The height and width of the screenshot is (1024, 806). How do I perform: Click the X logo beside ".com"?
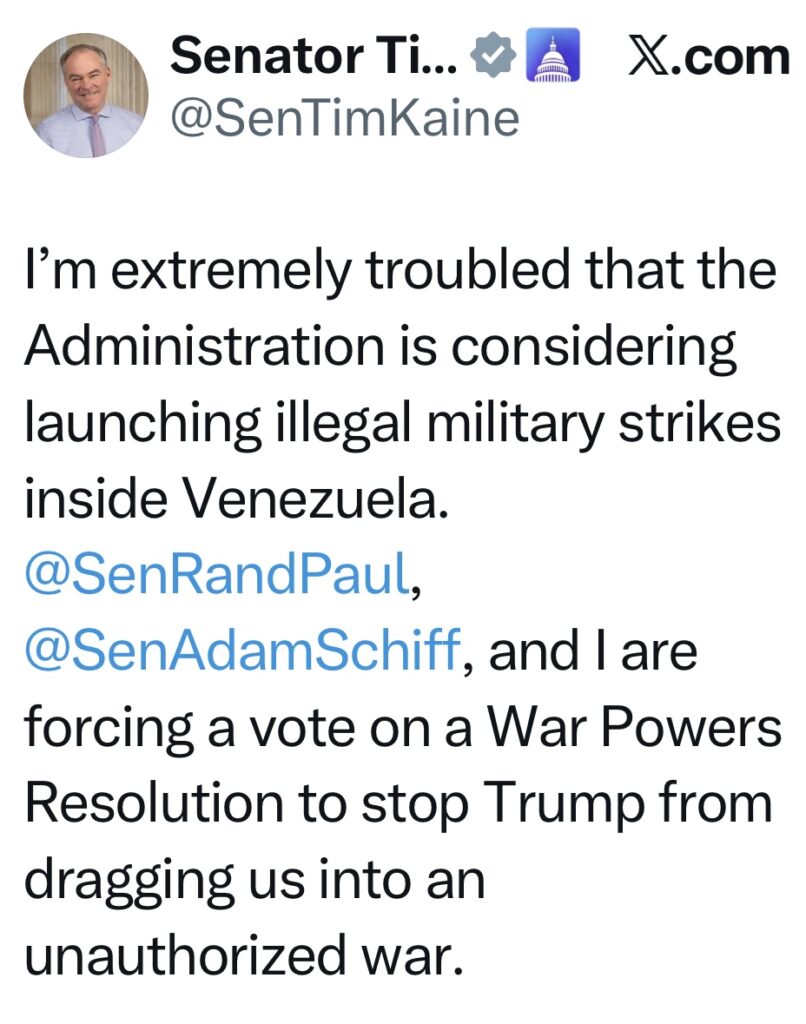(653, 58)
